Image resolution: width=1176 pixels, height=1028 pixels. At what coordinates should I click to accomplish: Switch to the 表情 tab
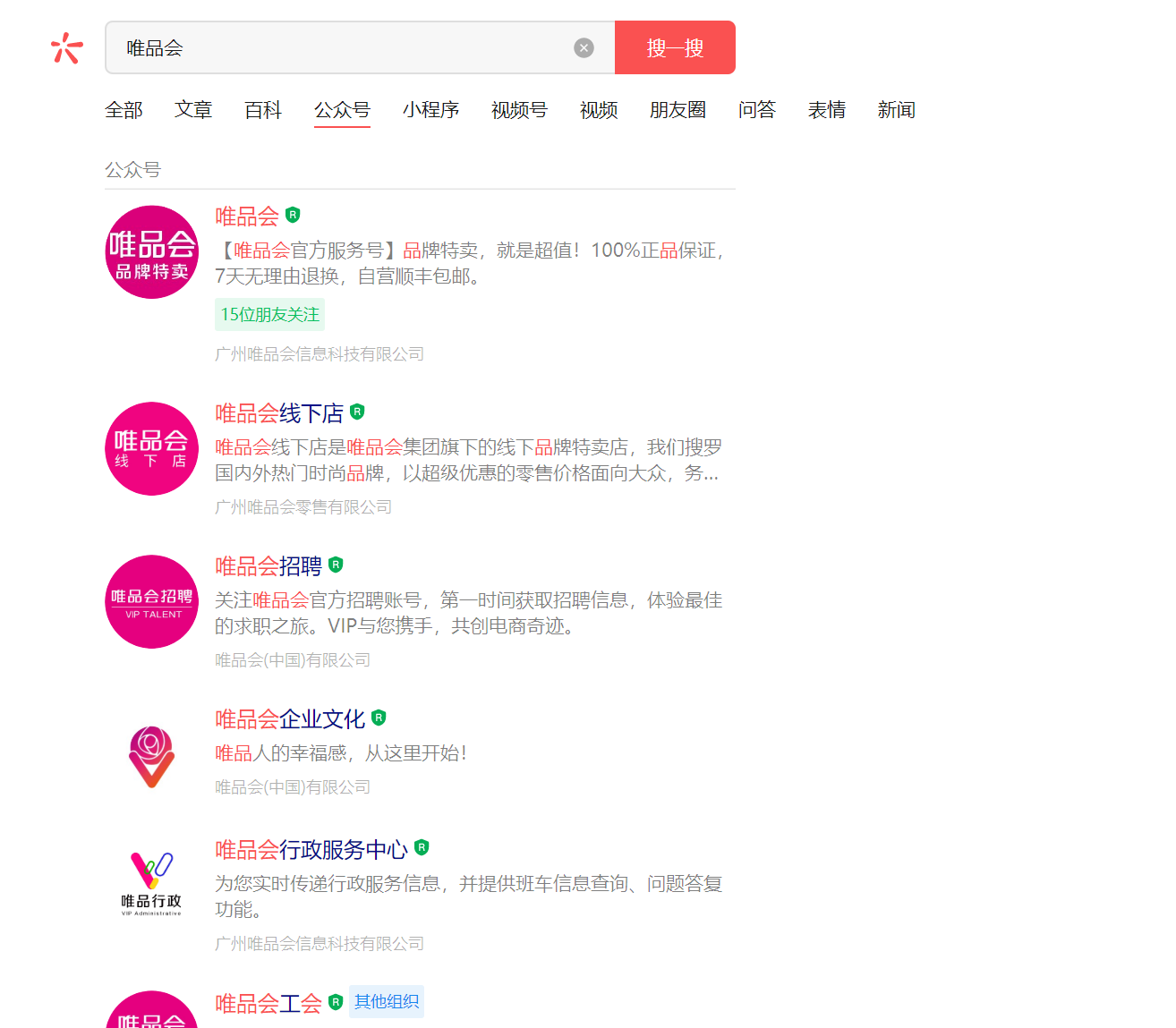coord(827,110)
